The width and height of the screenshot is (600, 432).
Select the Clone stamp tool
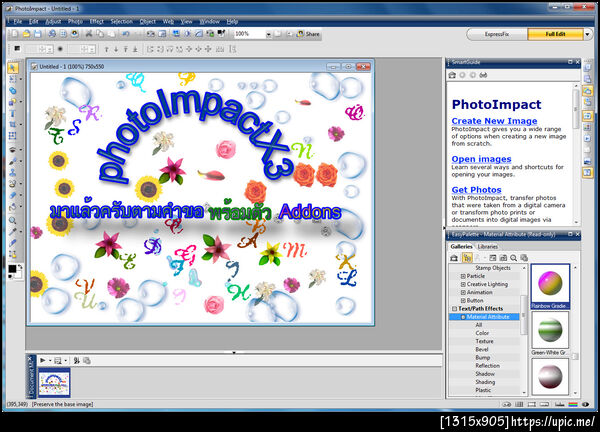pos(13,173)
